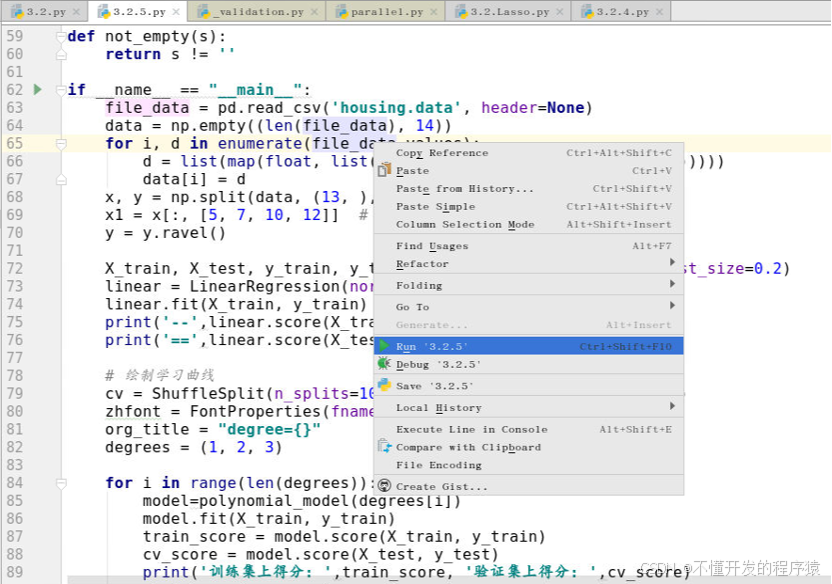Viewport: 832px width, 584px height.
Task: Close the 3.2.Lasso.py tab
Action: [560, 11]
